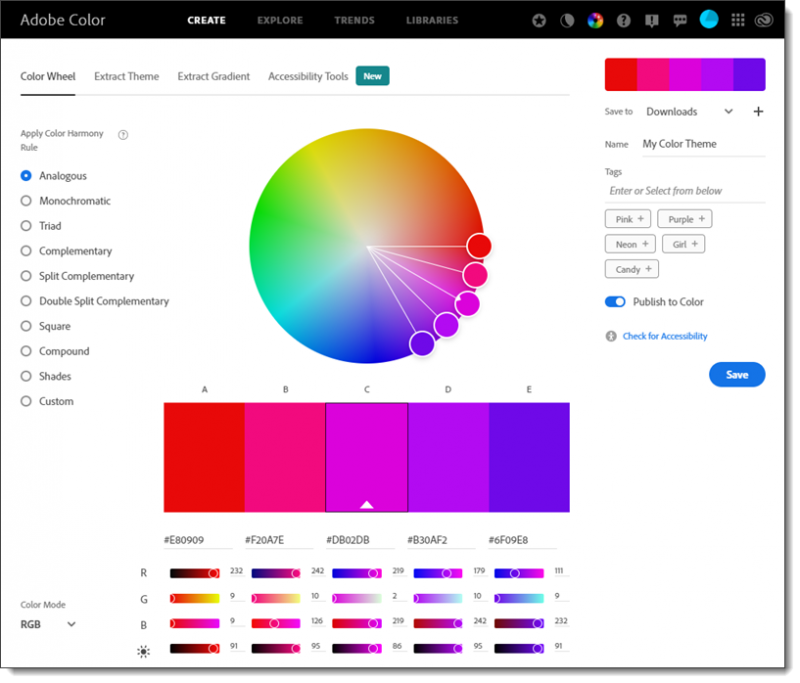Click the brightness sun icon beside the sliders
This screenshot has height=683, width=800.
tap(143, 651)
